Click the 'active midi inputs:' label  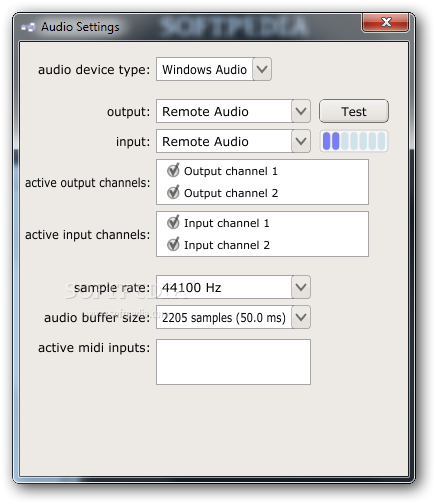[x=94, y=348]
